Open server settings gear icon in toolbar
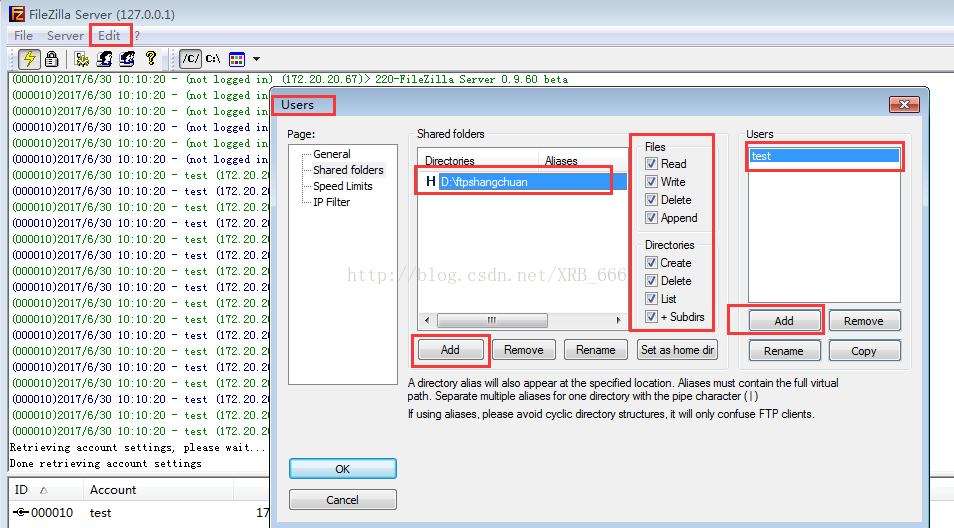The height and width of the screenshot is (528, 954). tap(82, 59)
